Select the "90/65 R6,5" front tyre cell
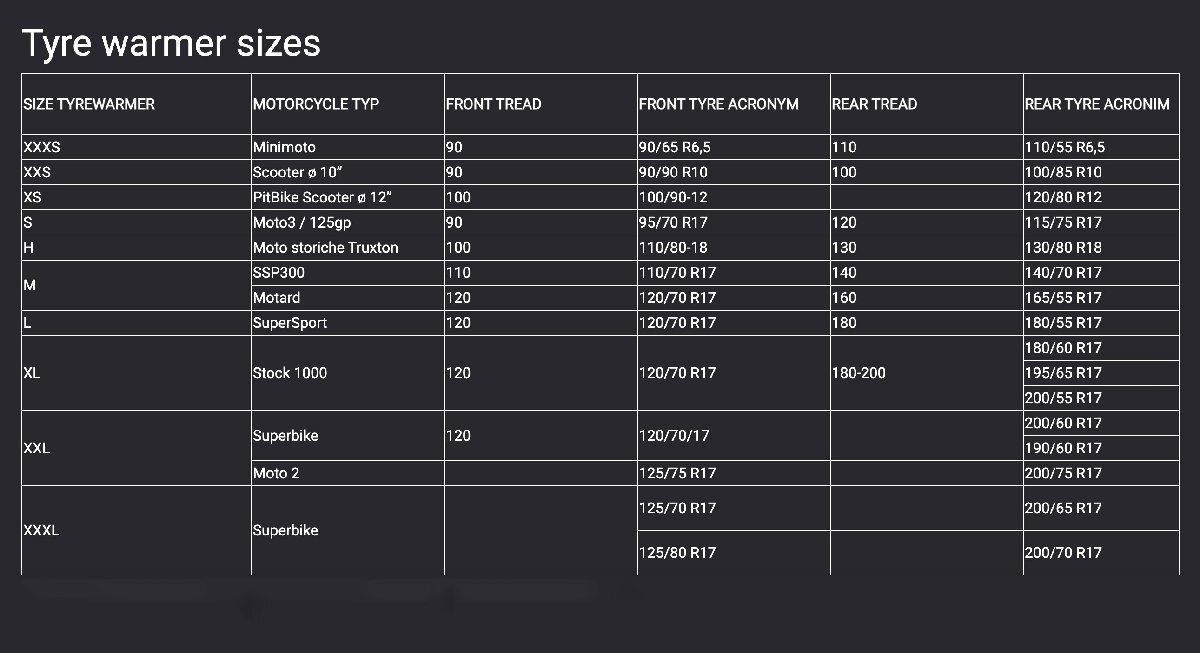This screenshot has height=653, width=1200. [675, 147]
